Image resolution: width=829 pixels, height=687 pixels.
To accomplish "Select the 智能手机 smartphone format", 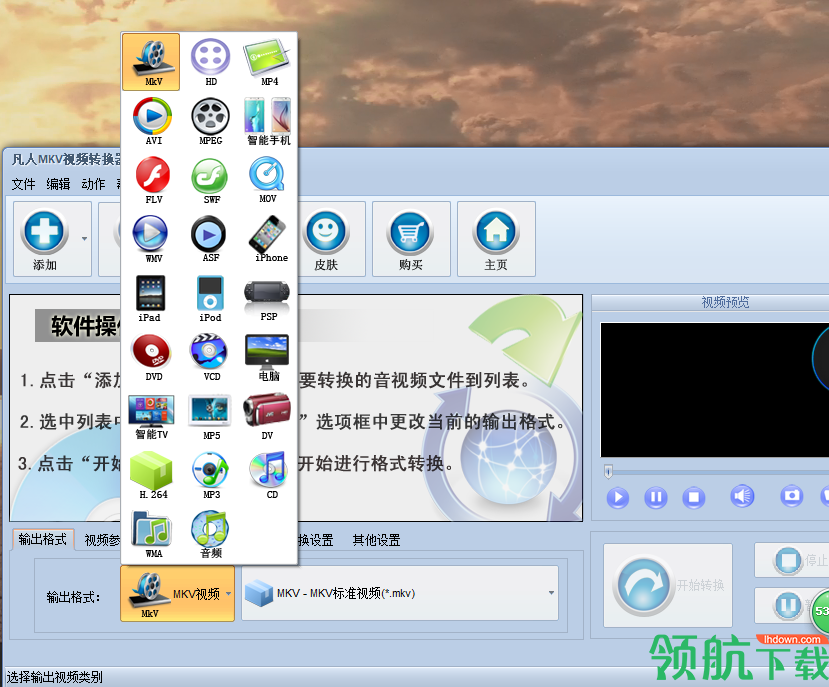I will tap(268, 121).
